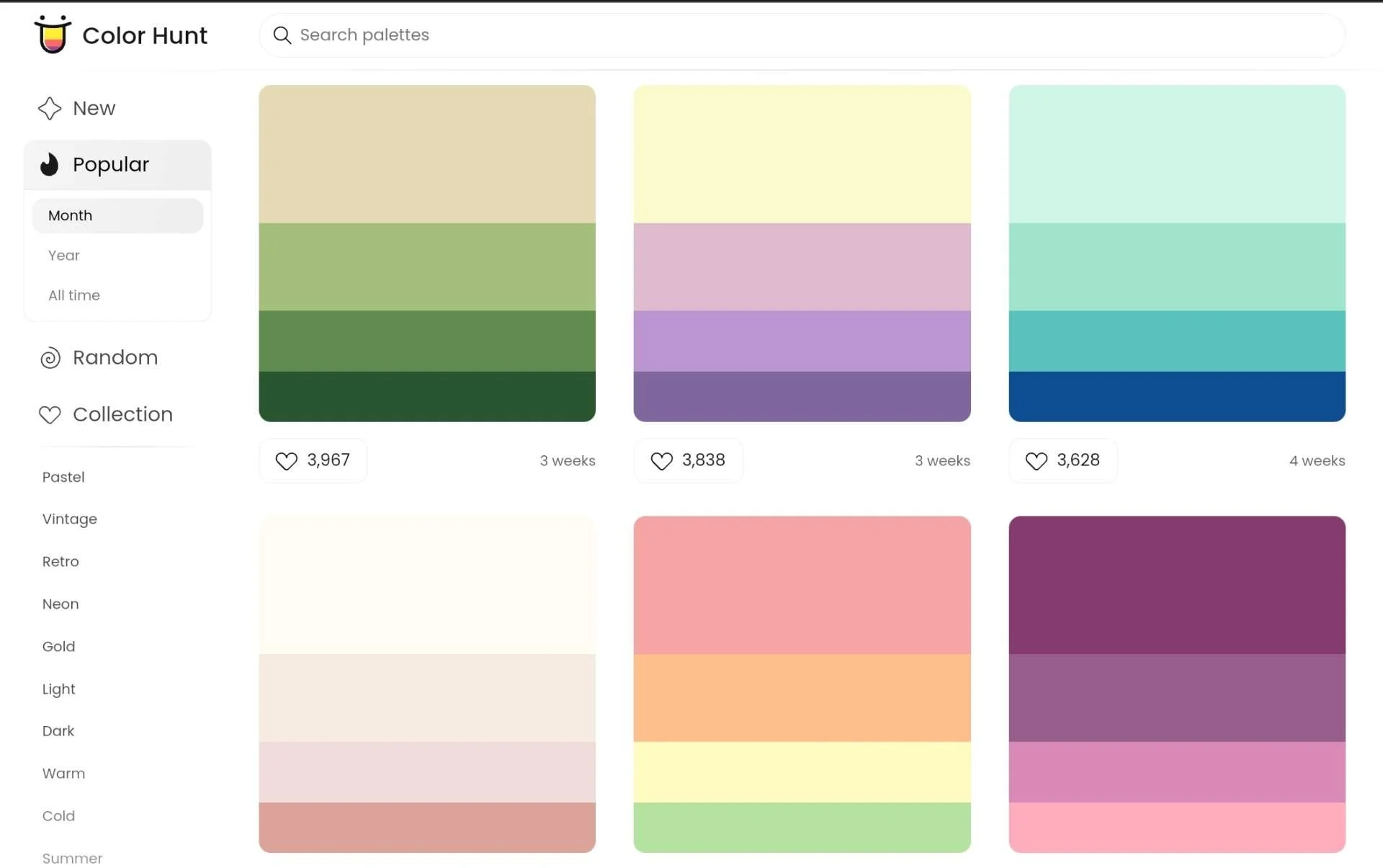
Task: Click the Color Hunt title text
Action: pyautogui.click(x=145, y=35)
